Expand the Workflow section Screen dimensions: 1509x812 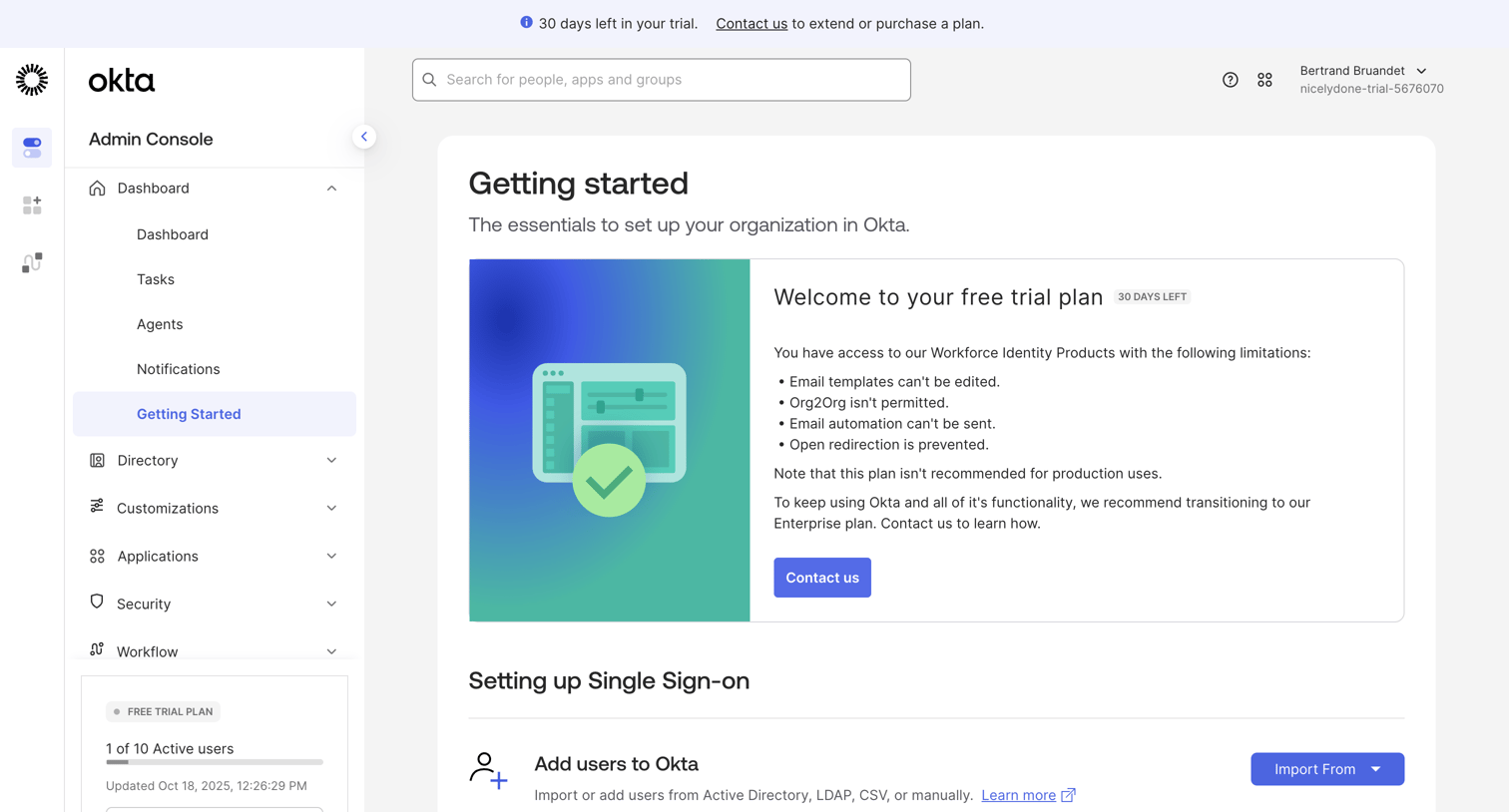(331, 651)
